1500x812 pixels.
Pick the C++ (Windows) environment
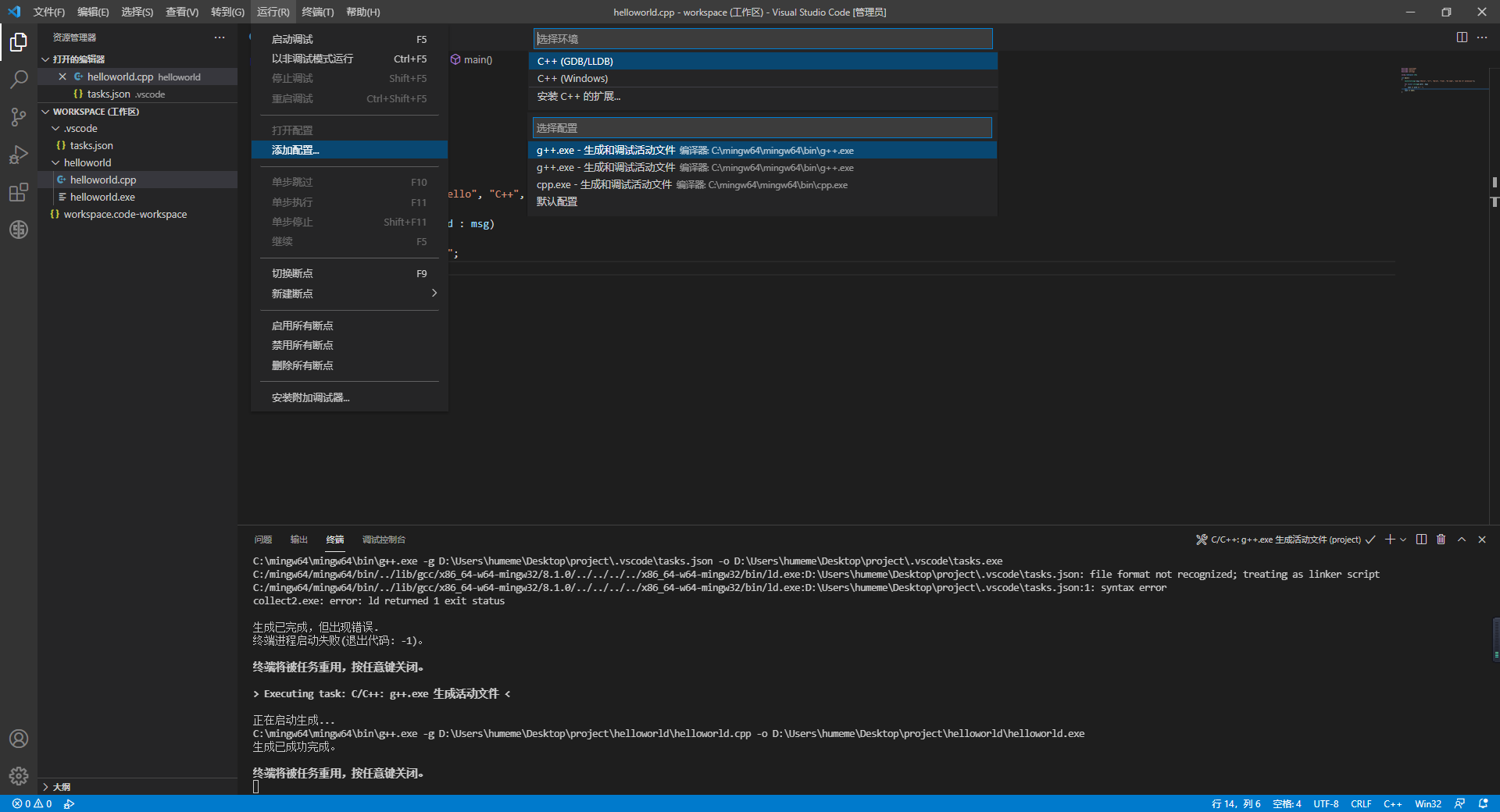pos(763,78)
